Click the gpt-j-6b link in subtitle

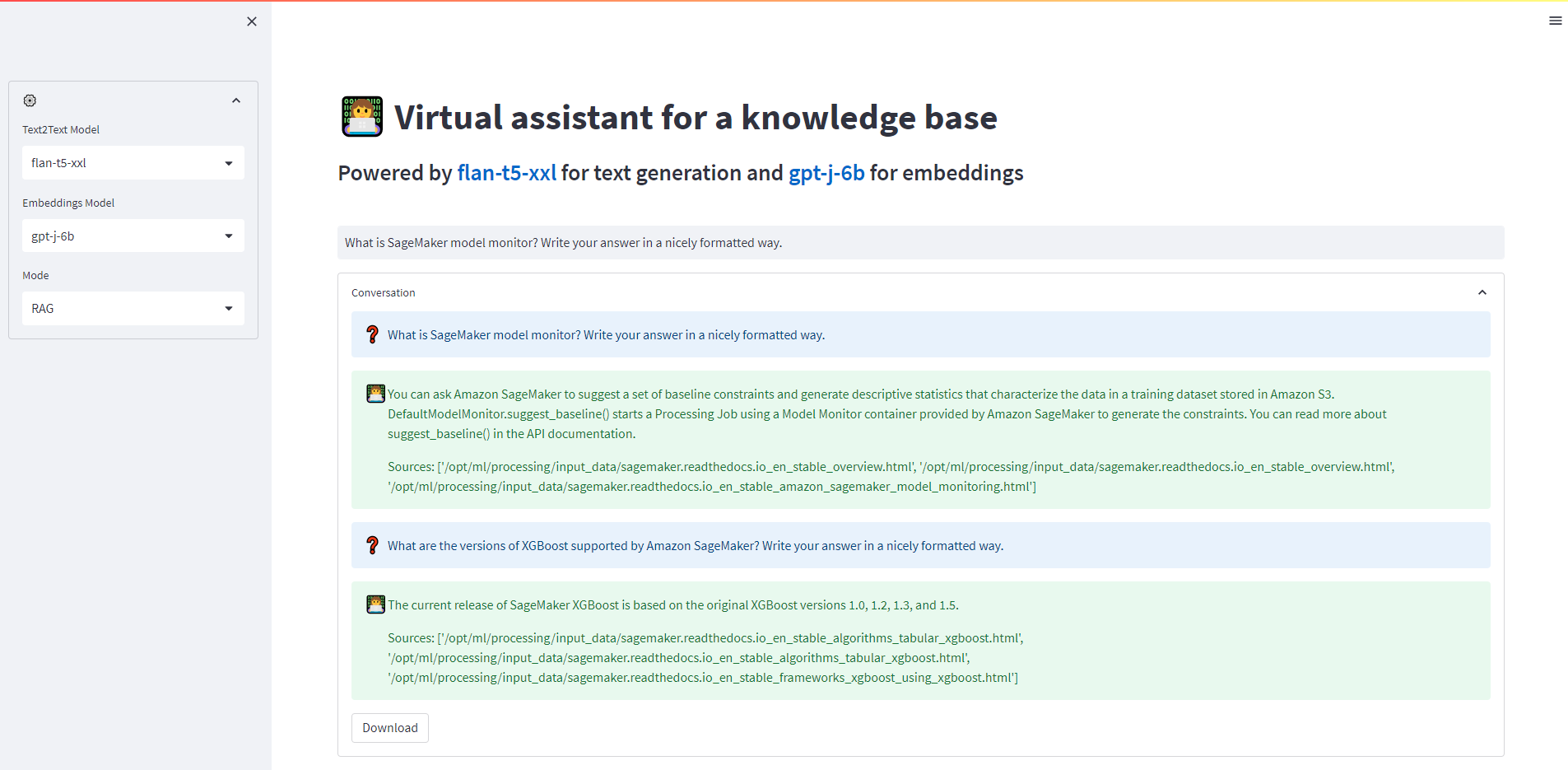pos(826,173)
